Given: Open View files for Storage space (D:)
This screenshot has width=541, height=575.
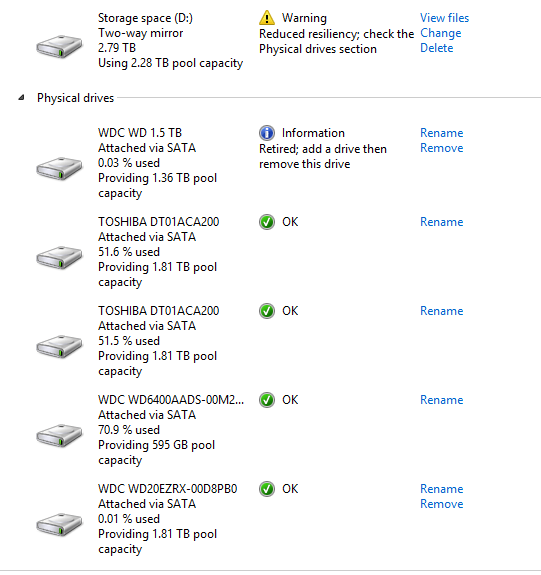Looking at the screenshot, I should tap(444, 18).
